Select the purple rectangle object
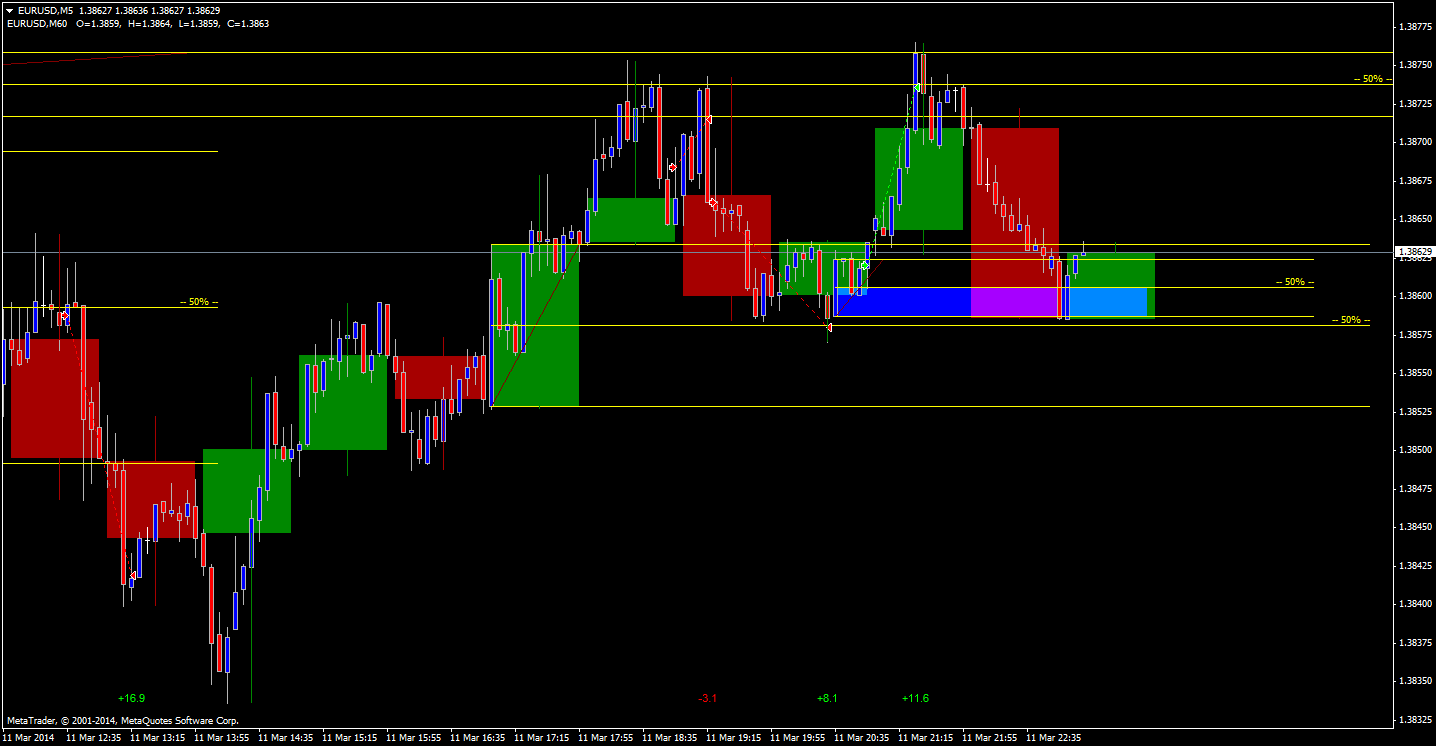 pos(1015,302)
